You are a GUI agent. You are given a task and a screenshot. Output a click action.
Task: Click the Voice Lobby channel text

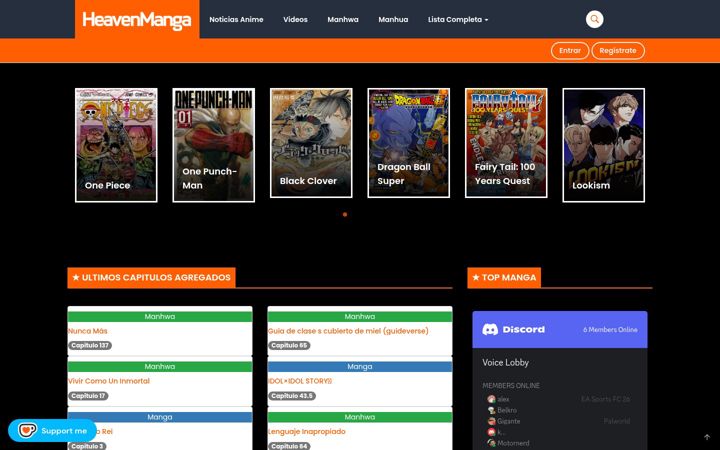click(x=506, y=362)
